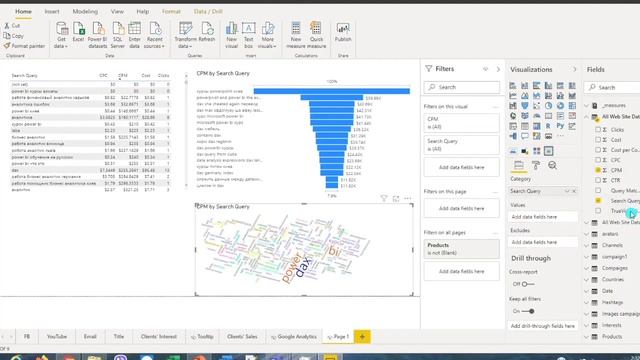
Task: Get more visuals via ellipsis icon
Action: tap(560, 136)
